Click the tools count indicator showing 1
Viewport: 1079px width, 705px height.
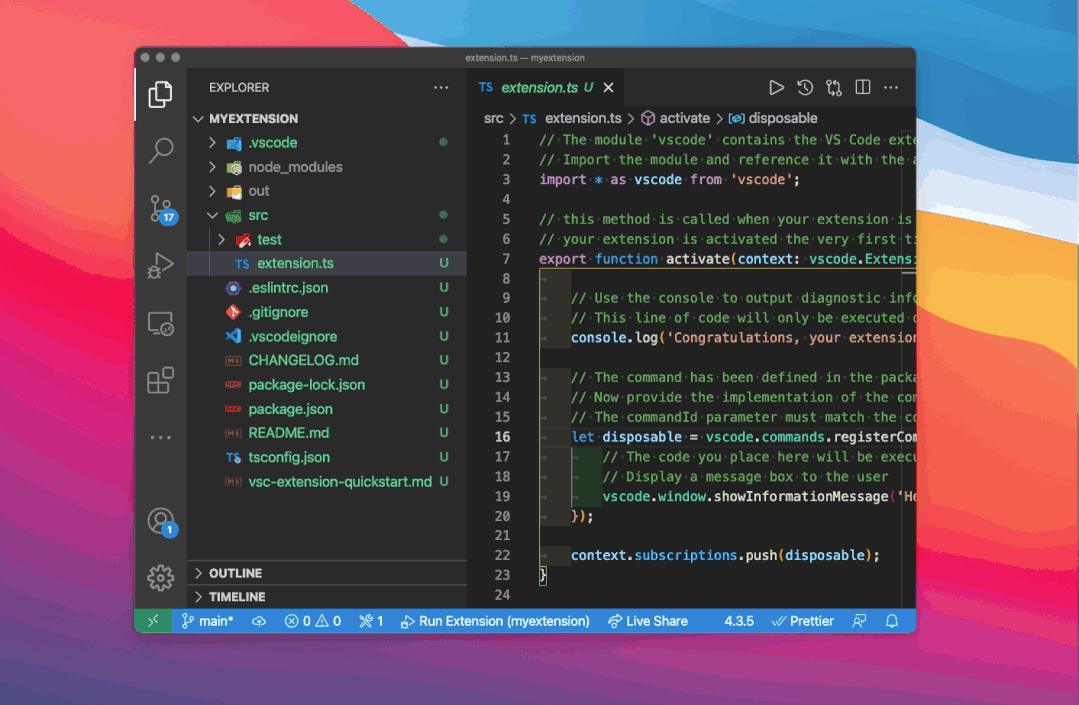(x=371, y=621)
